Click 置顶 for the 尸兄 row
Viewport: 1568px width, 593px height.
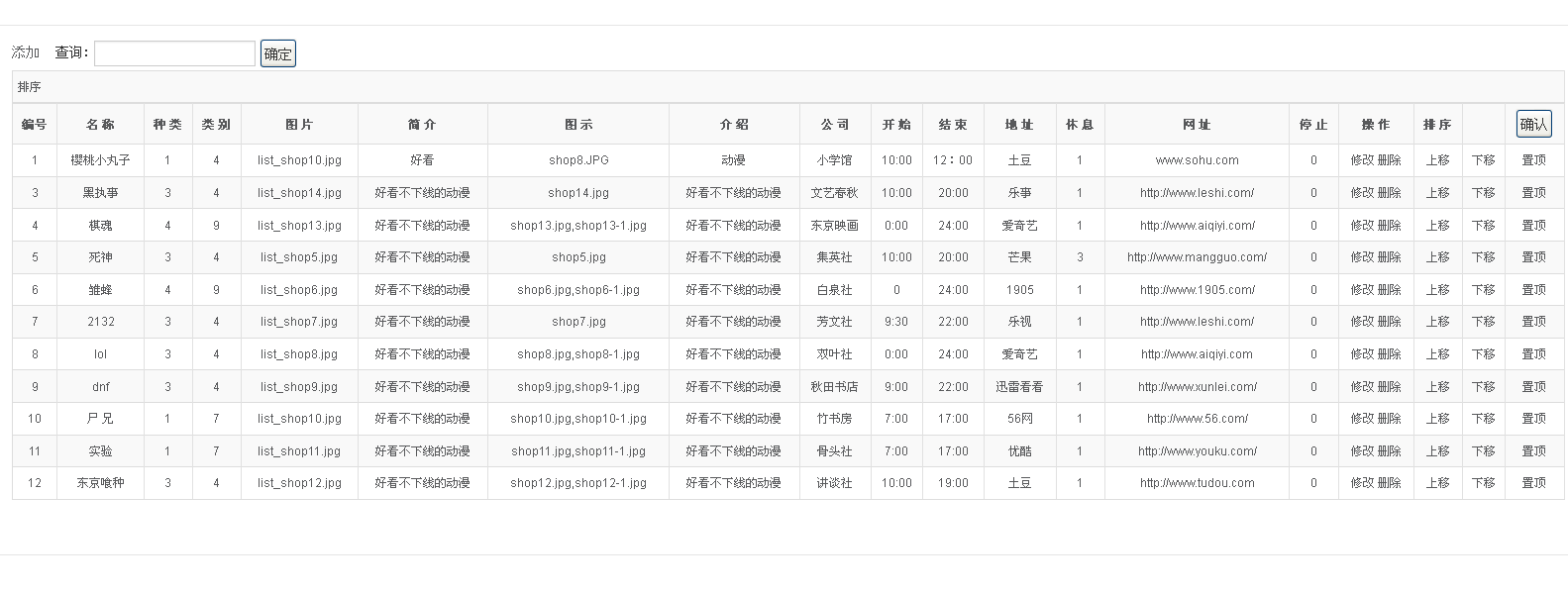(1533, 419)
